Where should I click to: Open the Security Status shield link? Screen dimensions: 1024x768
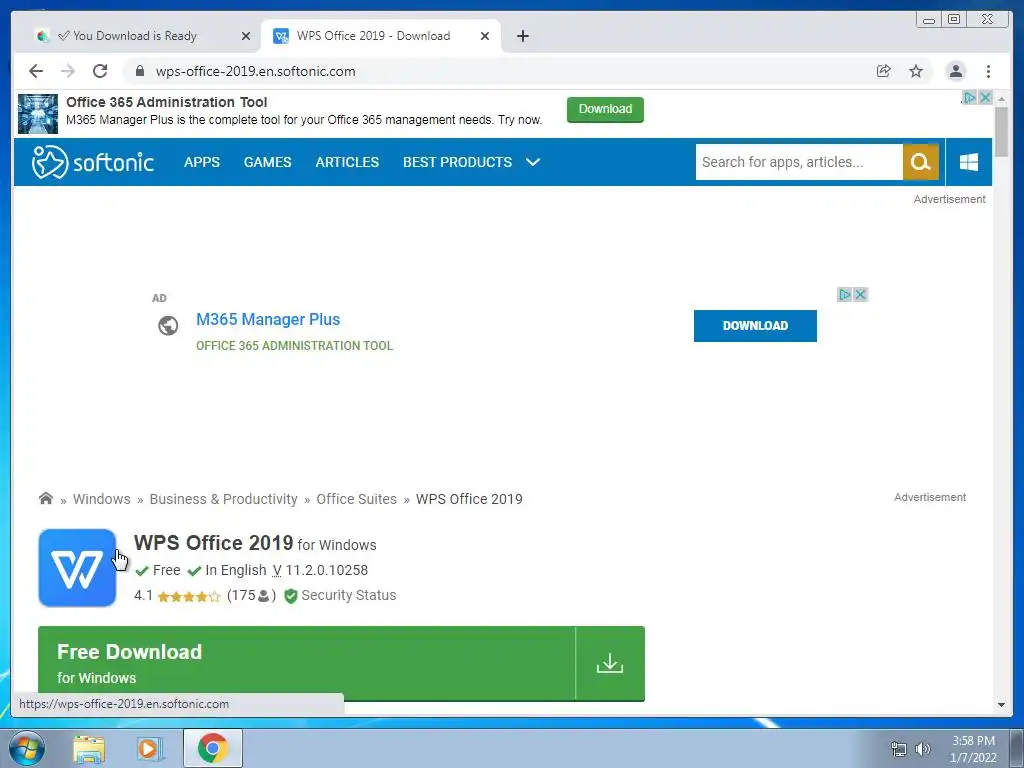pos(340,595)
